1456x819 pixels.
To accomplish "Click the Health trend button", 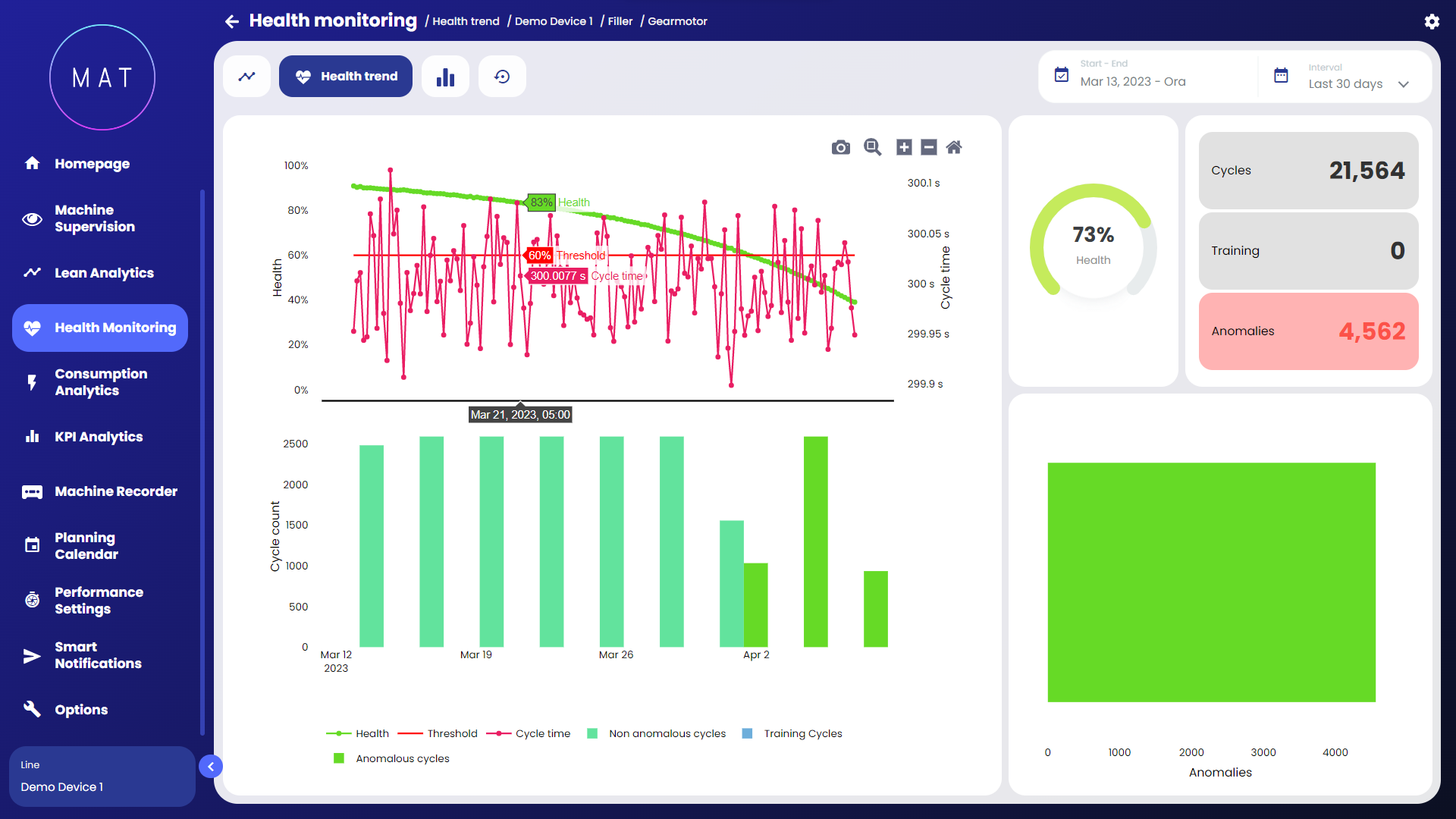I will click(x=346, y=77).
